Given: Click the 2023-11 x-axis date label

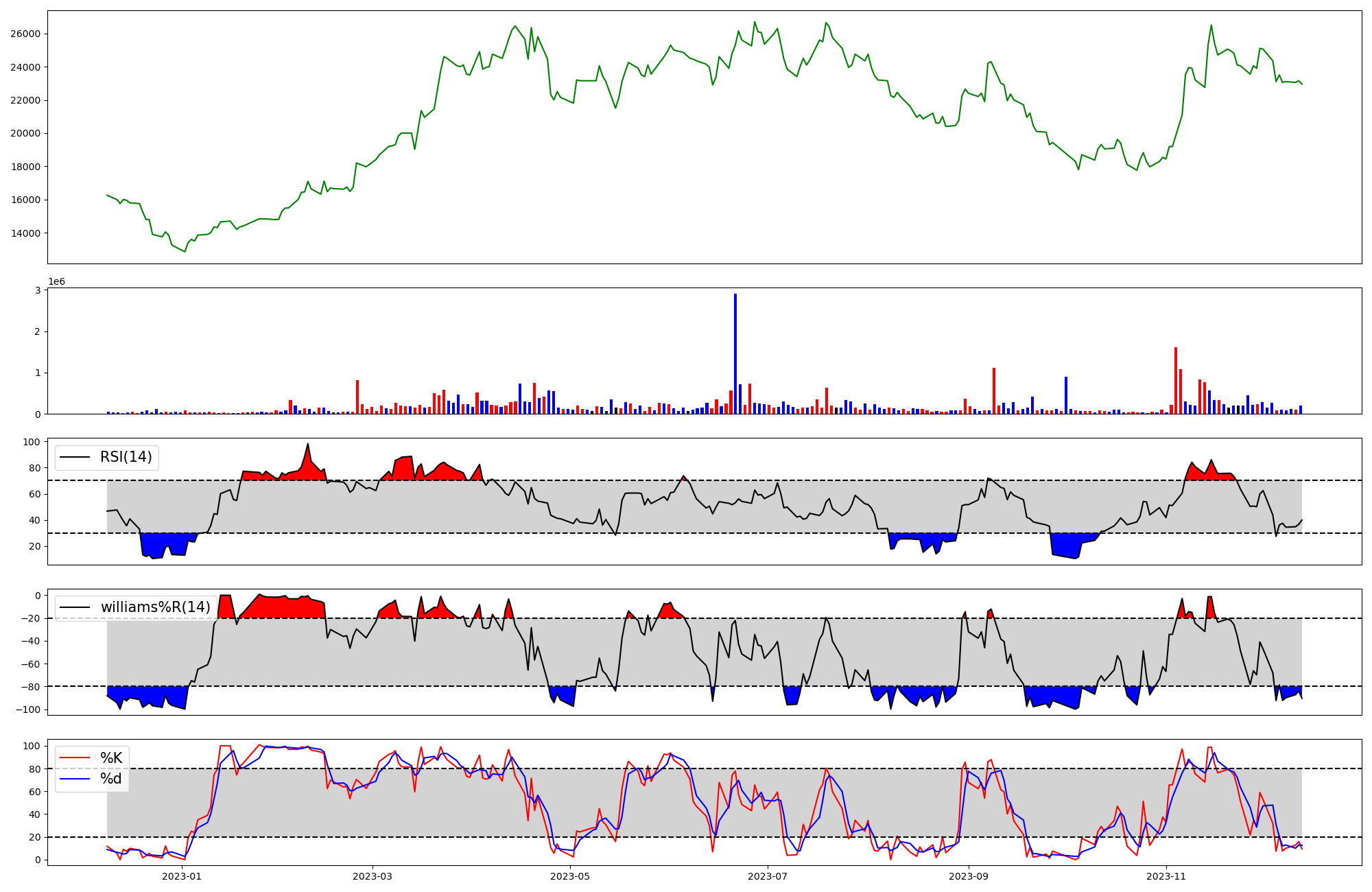Looking at the screenshot, I should (1166, 876).
